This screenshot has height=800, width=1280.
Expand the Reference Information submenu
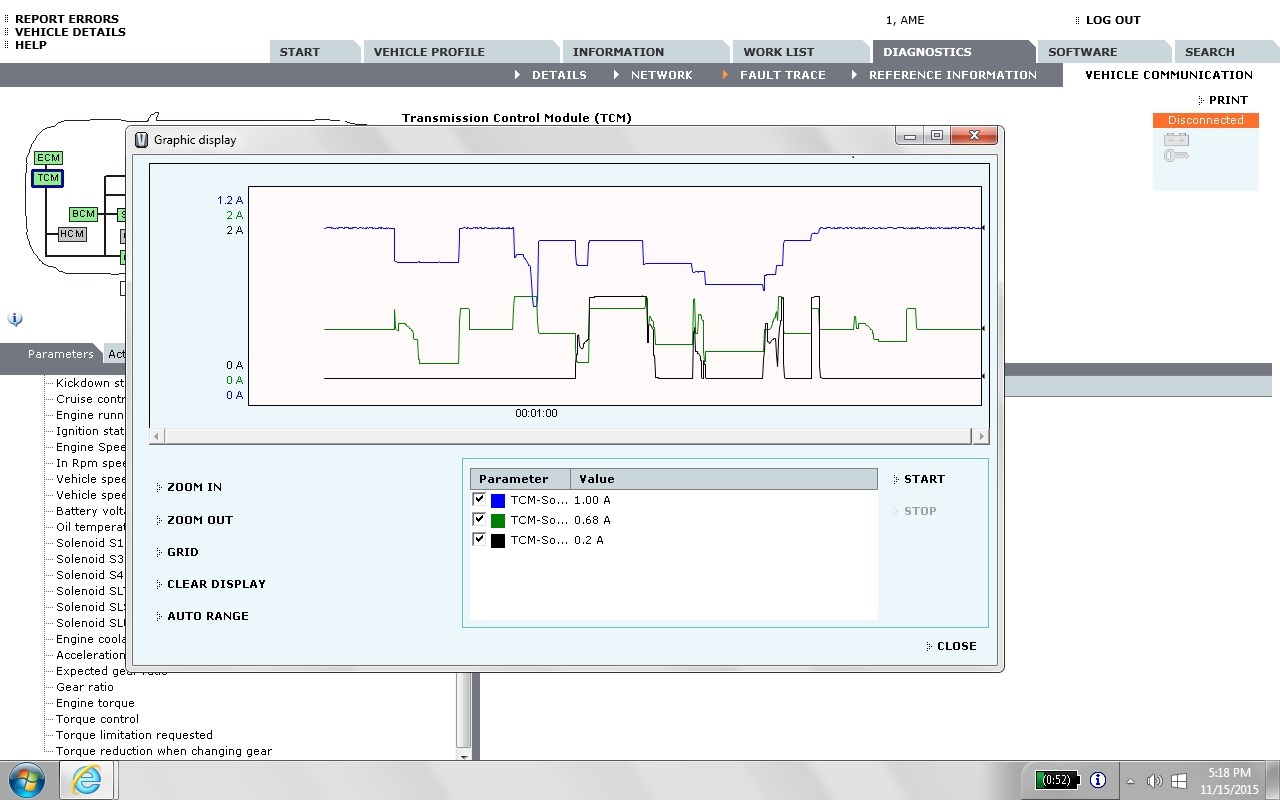pos(944,75)
